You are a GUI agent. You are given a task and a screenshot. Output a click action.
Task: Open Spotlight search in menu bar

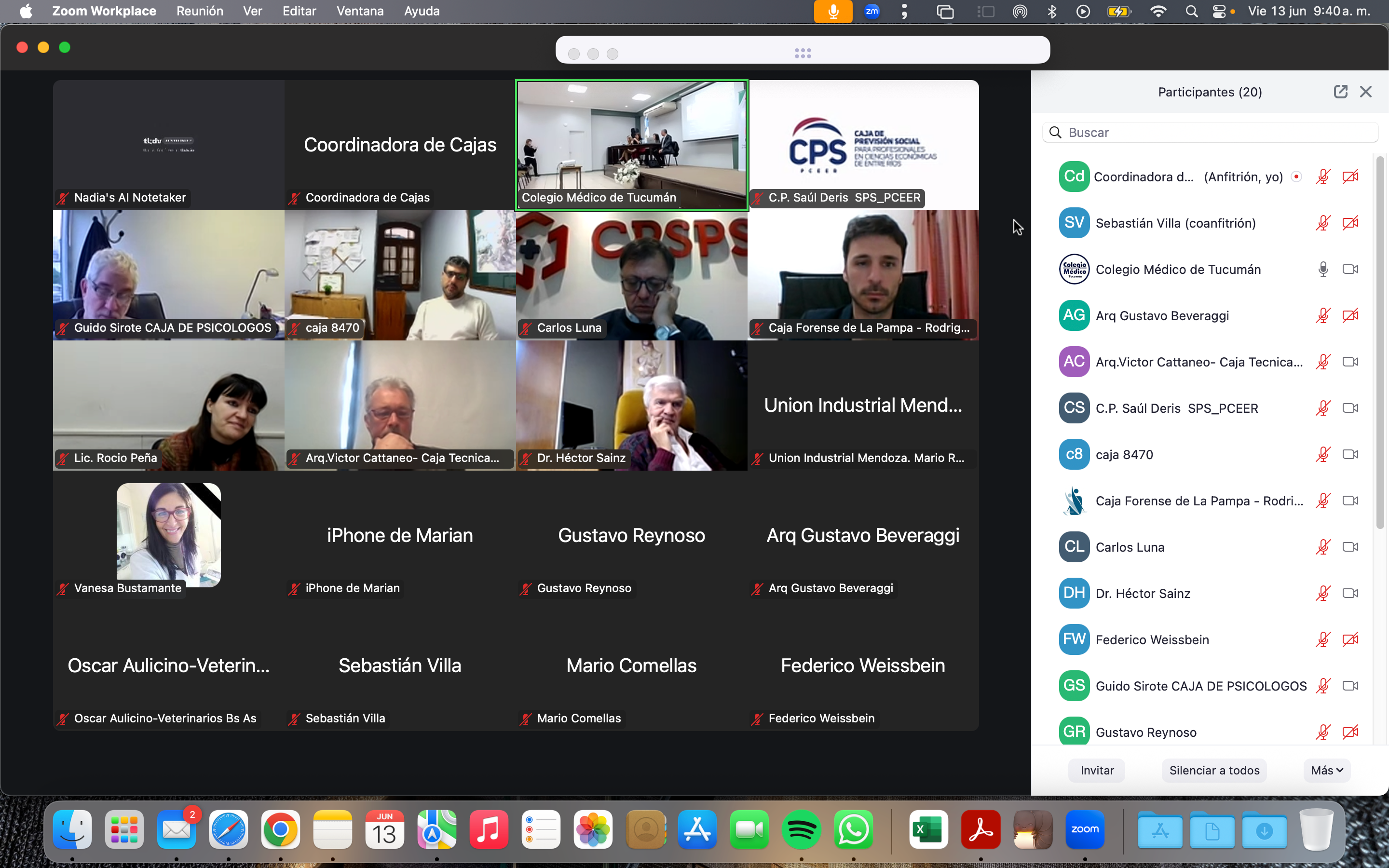point(1192,11)
